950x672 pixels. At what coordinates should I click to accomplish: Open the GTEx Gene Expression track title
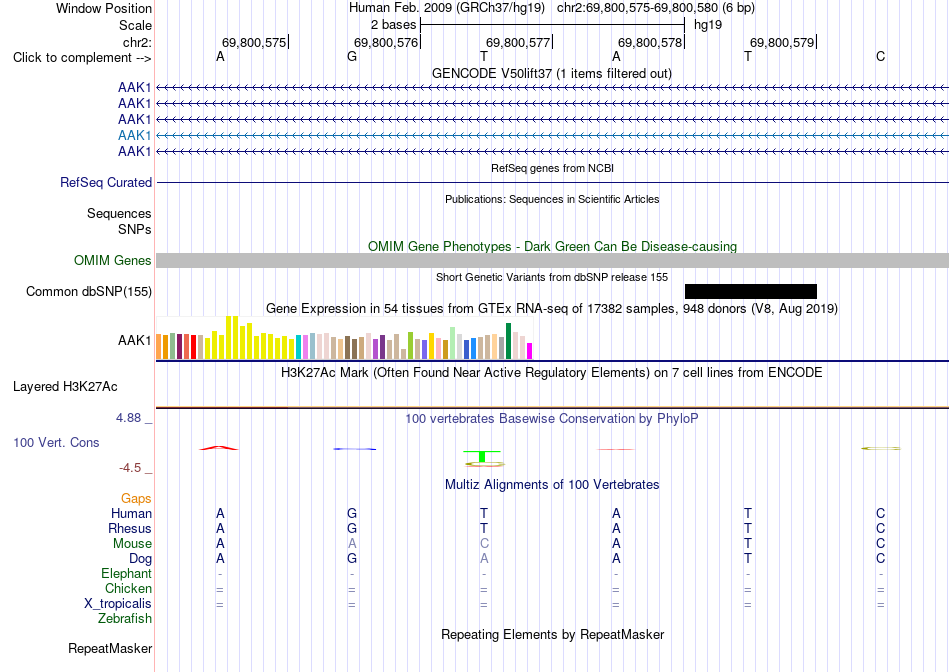(552, 308)
